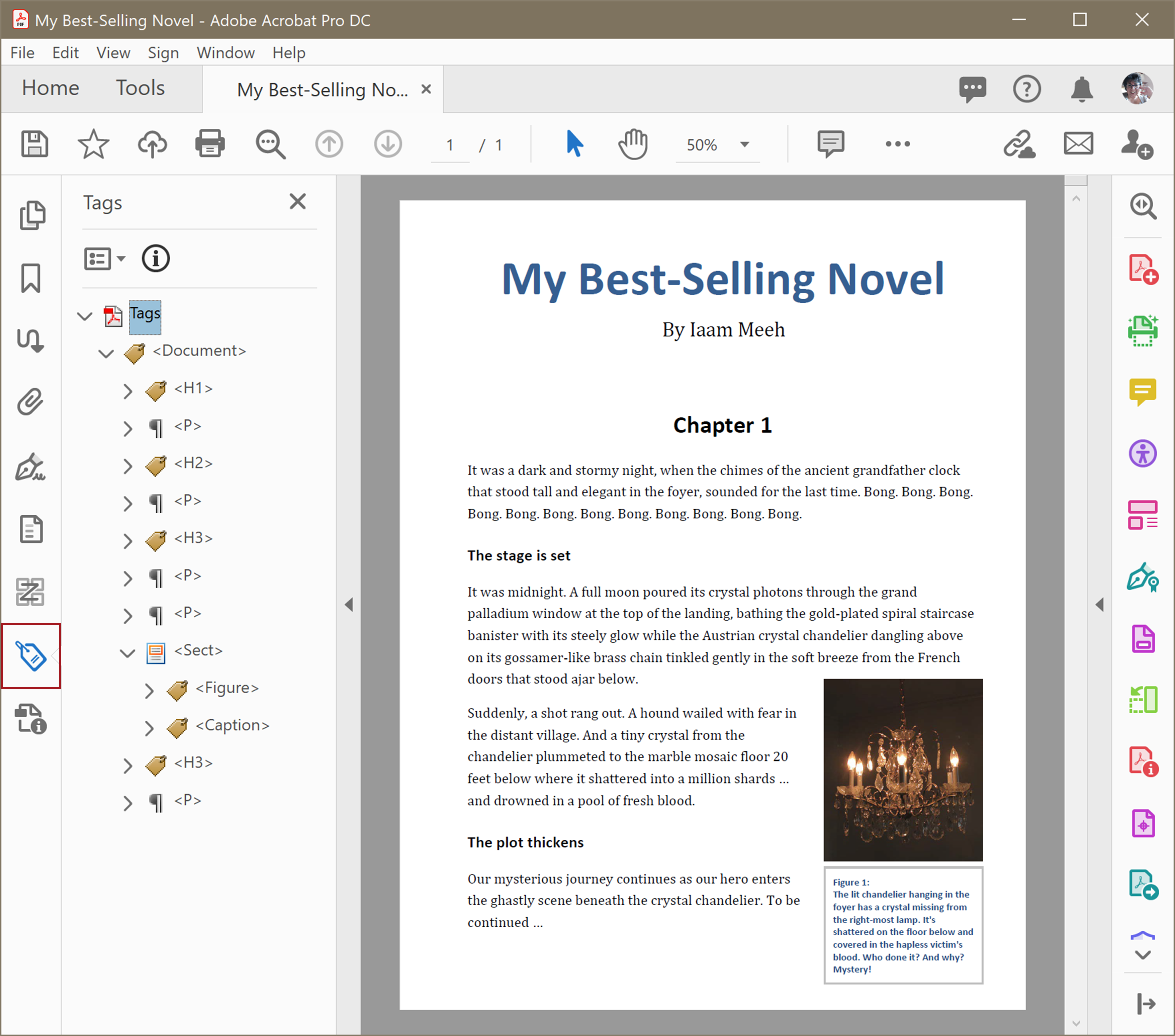Open the View menu
The height and width of the screenshot is (1036, 1175).
113,53
